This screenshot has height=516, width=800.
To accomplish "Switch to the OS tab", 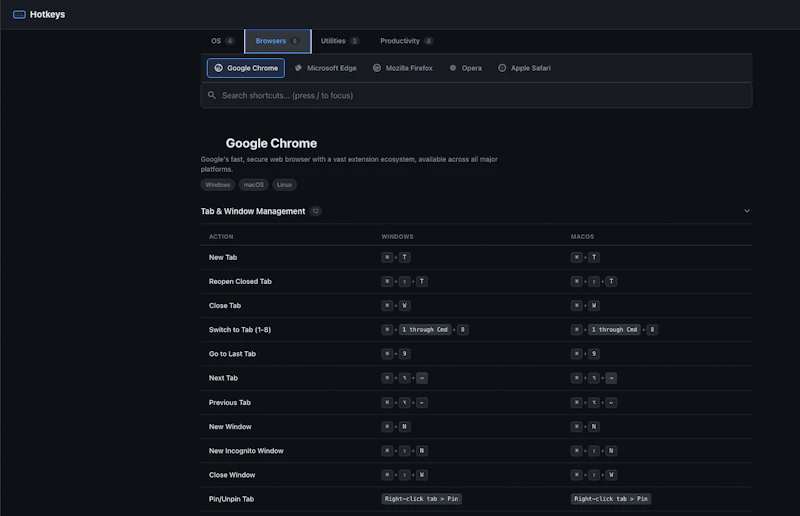I will (x=222, y=41).
